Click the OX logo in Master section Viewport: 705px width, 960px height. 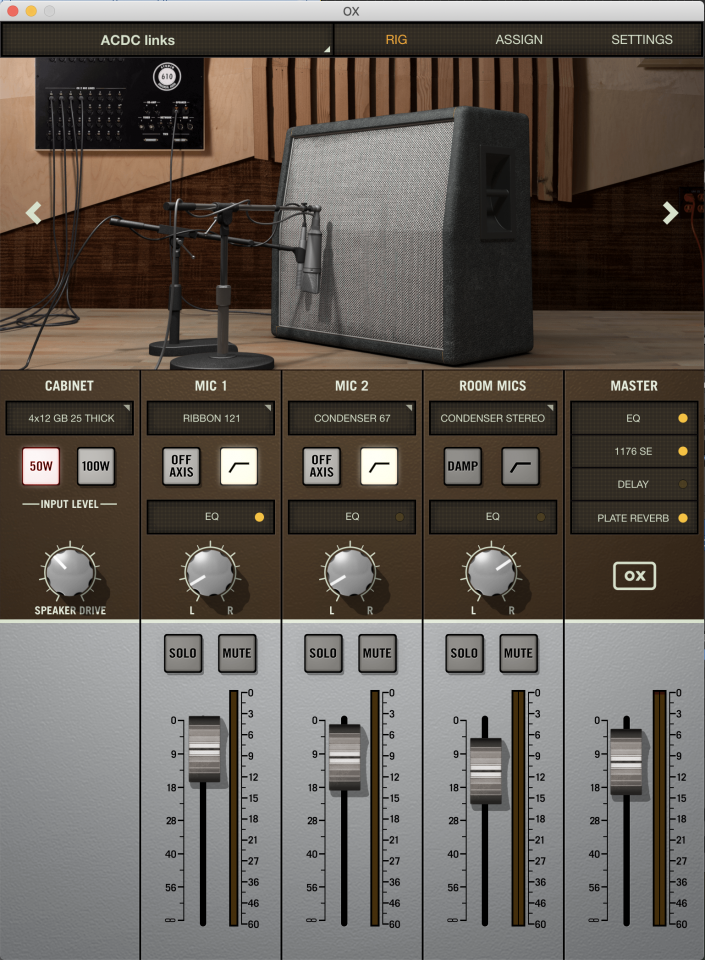634,576
